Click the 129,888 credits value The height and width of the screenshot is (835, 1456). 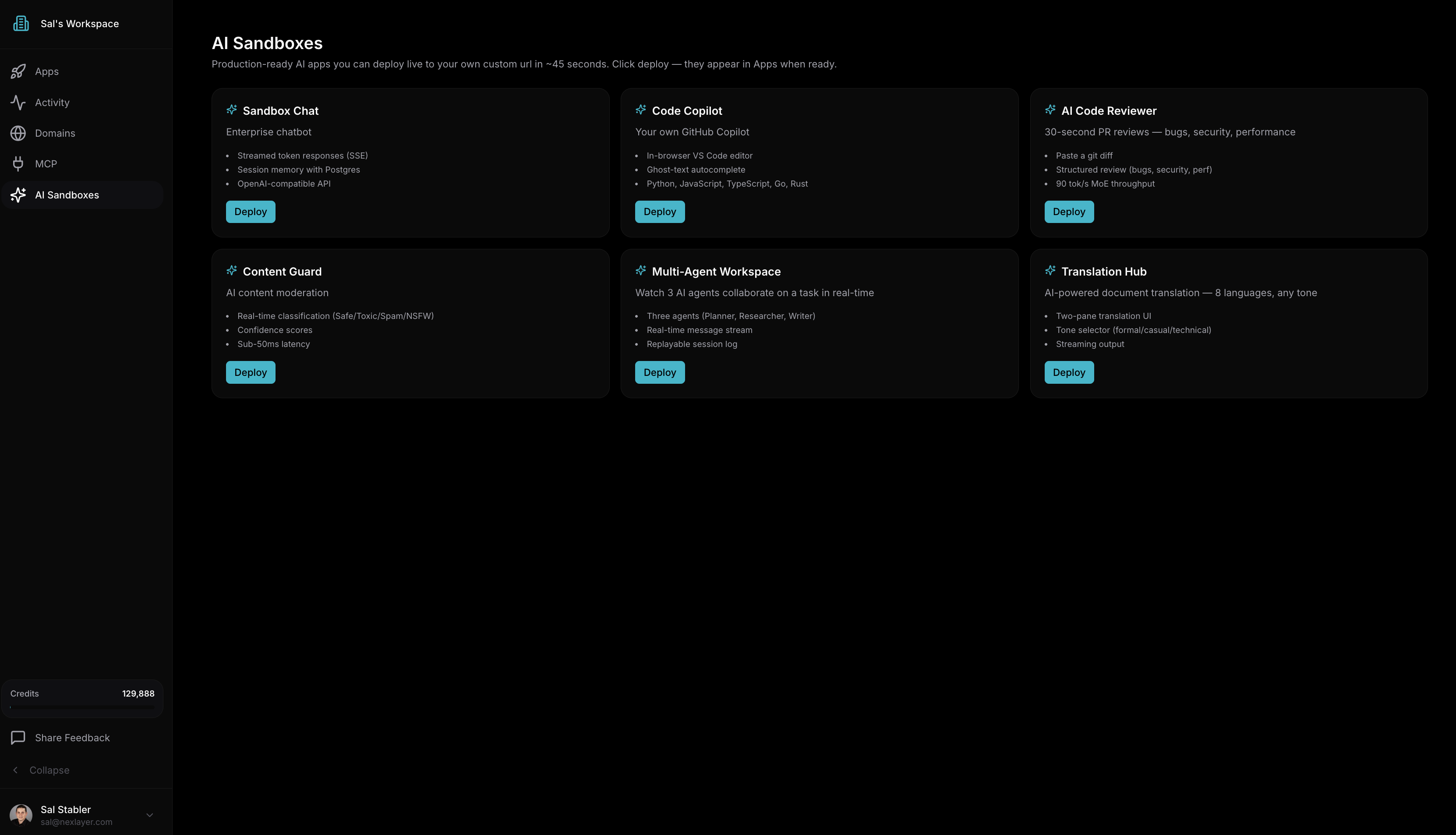(138, 693)
